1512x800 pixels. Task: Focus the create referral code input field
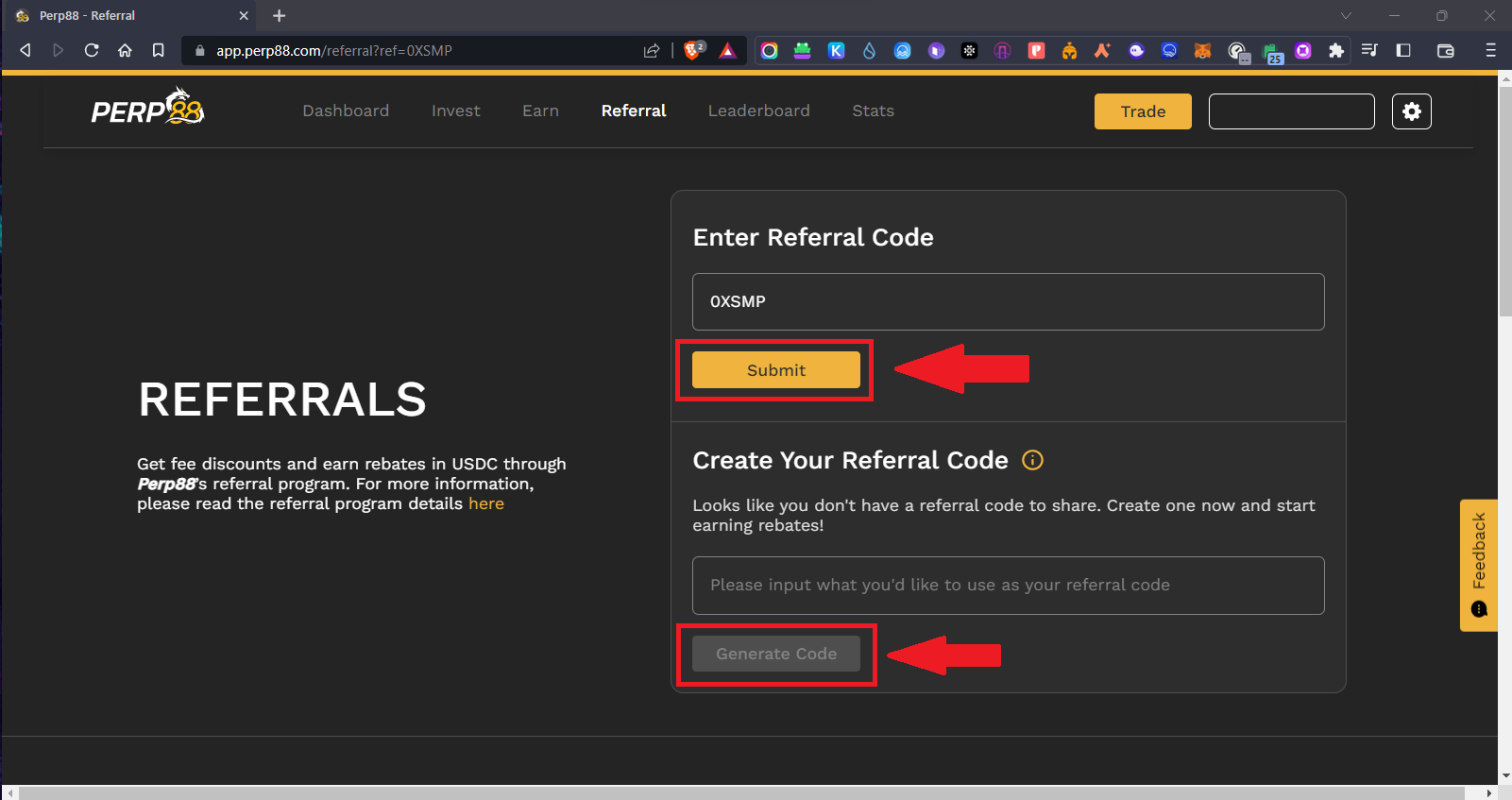pyautogui.click(x=1009, y=586)
